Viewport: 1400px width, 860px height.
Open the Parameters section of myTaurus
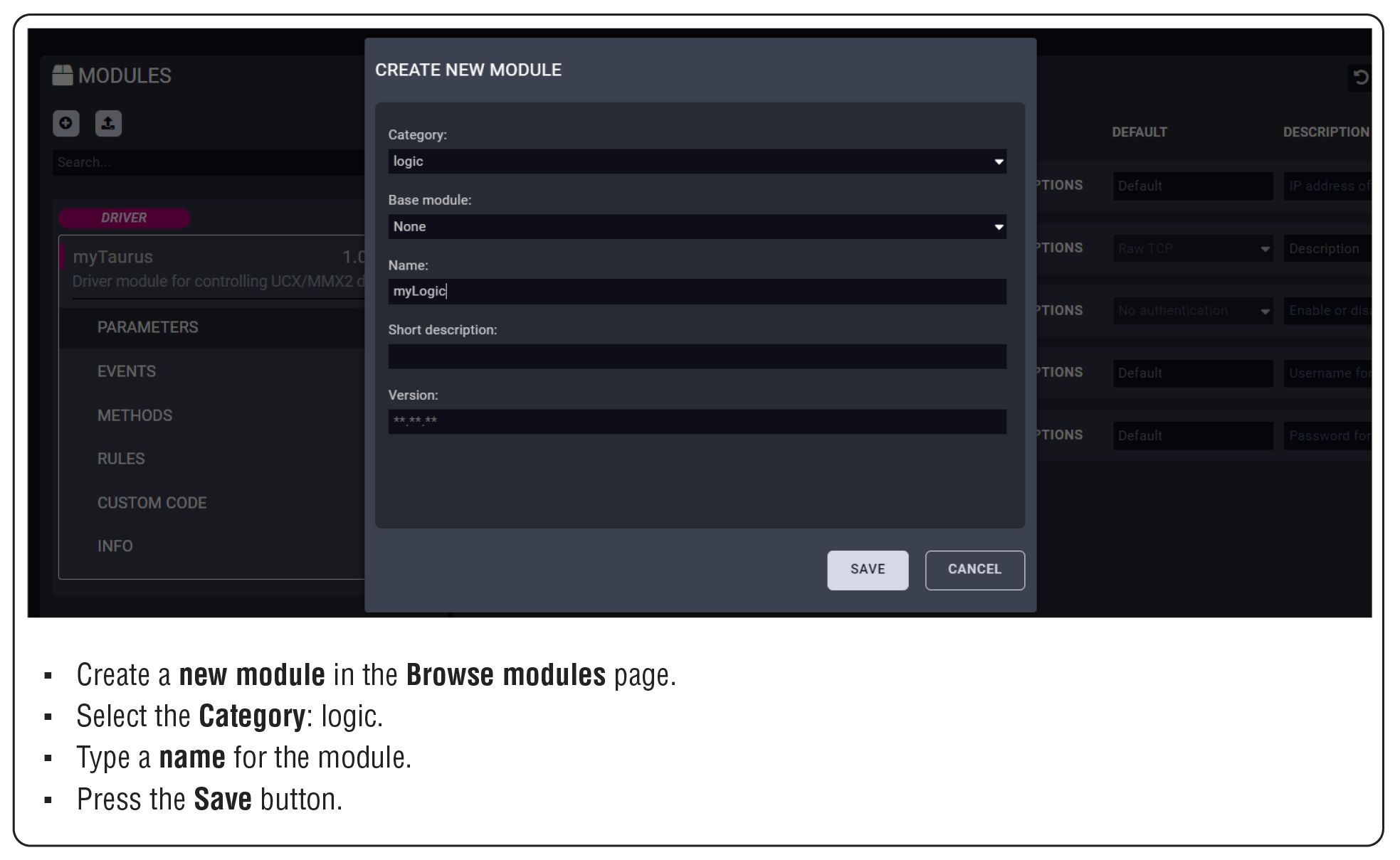pyautogui.click(x=147, y=327)
